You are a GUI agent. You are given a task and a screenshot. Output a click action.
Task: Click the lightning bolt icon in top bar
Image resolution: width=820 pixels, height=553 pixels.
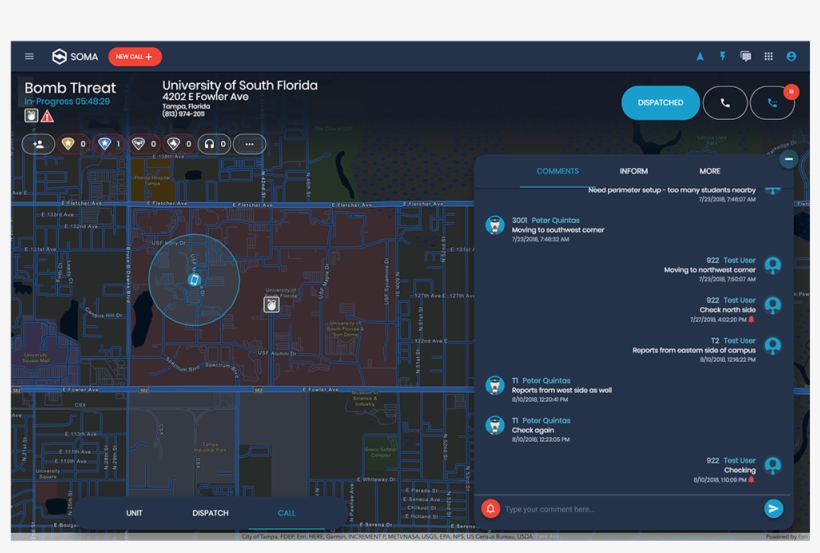(x=723, y=56)
